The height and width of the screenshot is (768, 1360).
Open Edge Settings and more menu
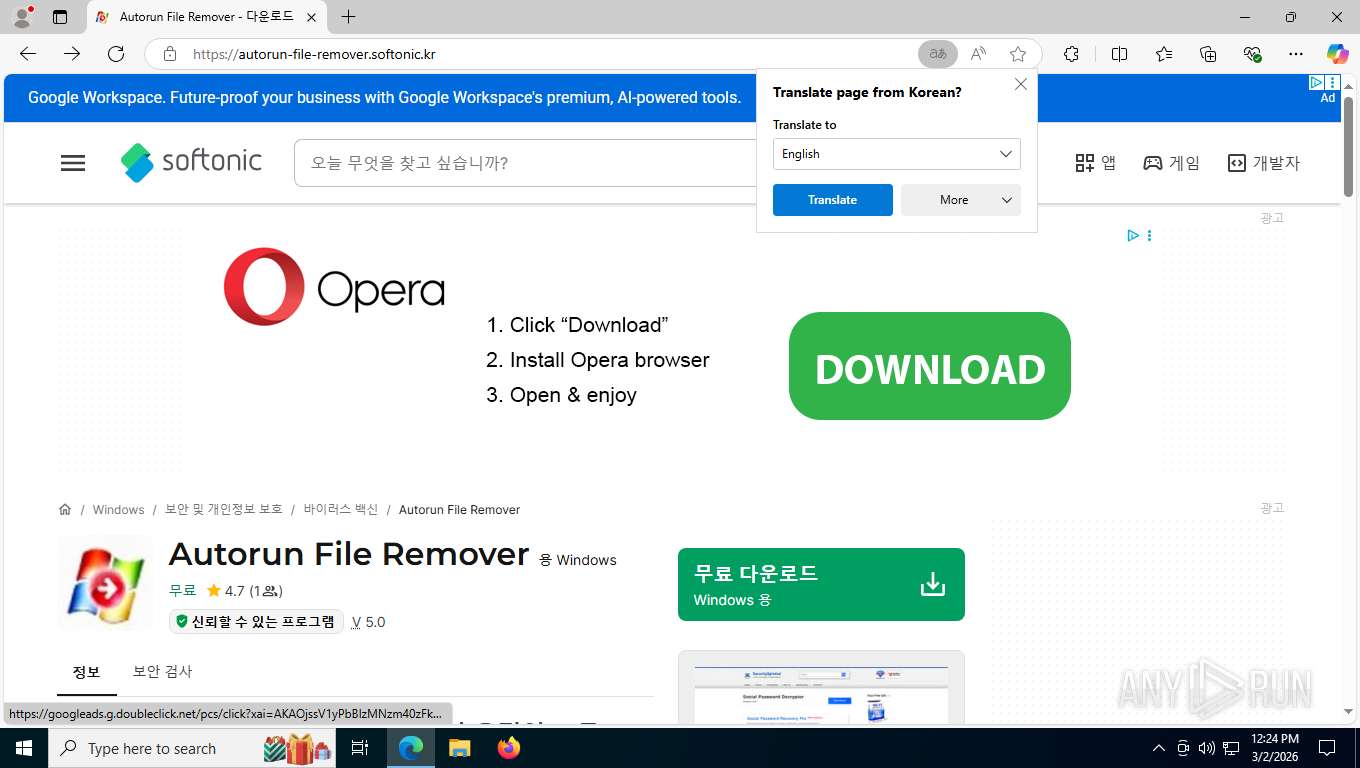tap(1296, 54)
